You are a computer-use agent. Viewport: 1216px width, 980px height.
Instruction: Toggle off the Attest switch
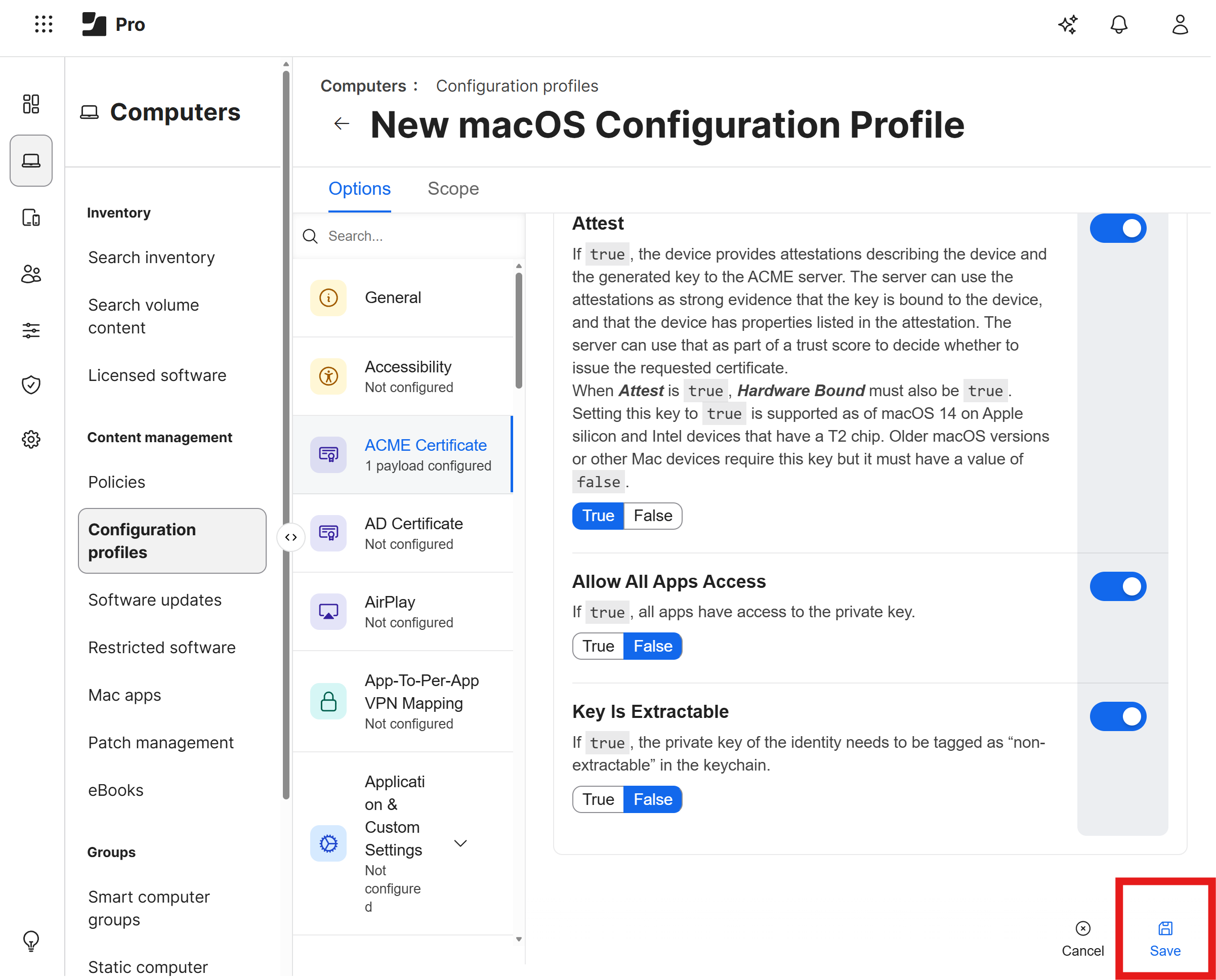1118,228
